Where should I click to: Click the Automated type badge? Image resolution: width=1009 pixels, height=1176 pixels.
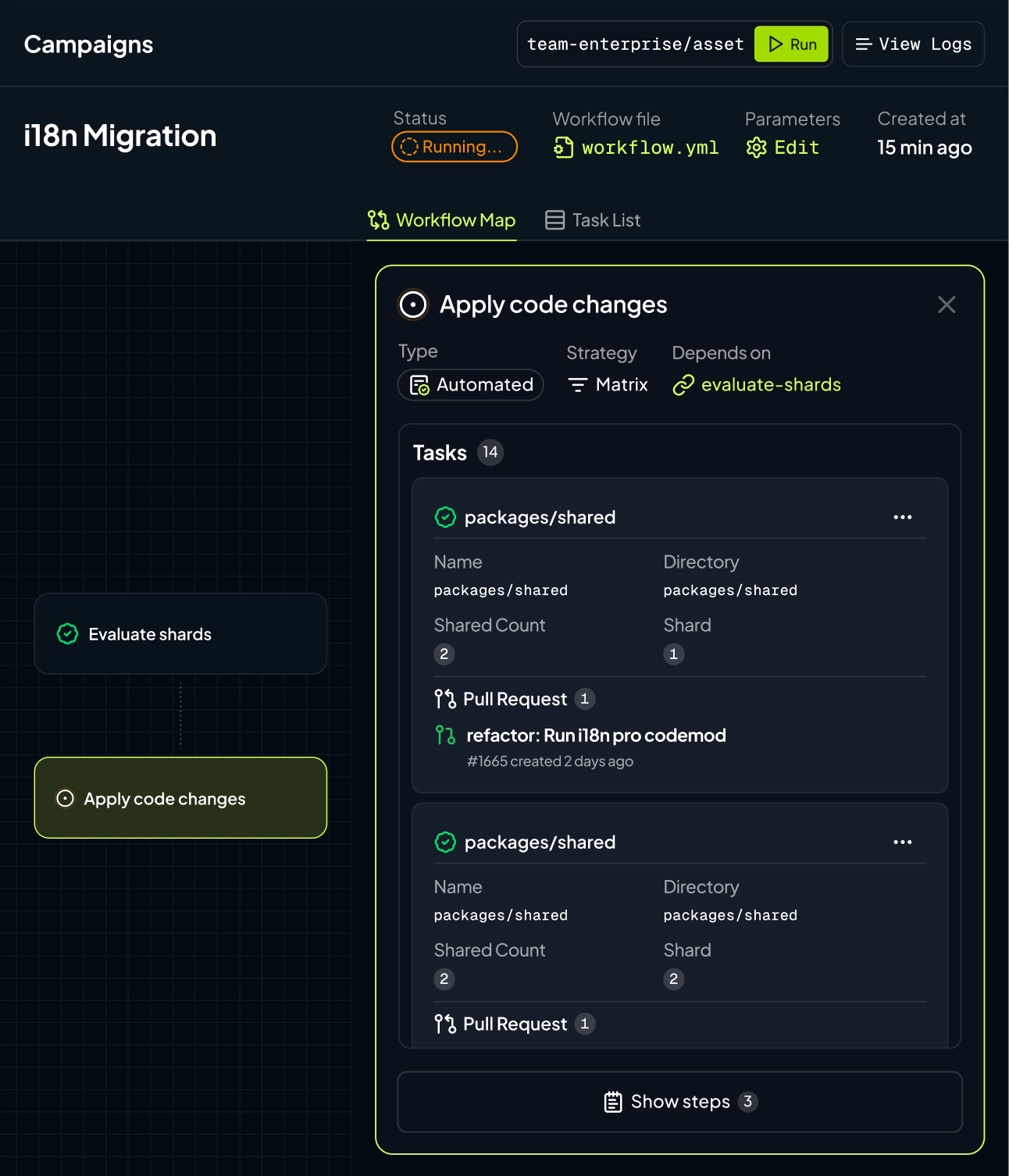(x=471, y=385)
